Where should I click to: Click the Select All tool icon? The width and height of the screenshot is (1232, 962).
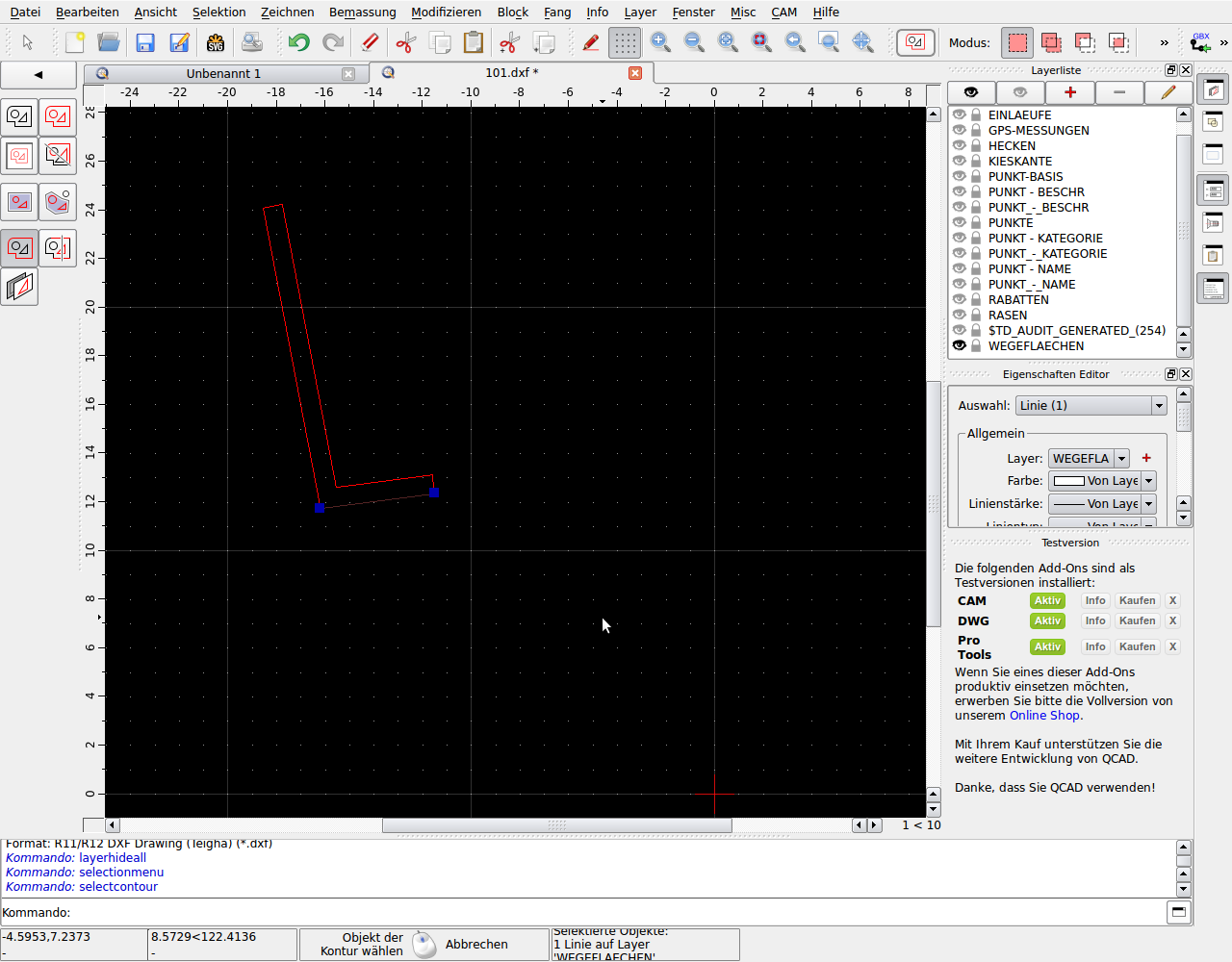click(58, 117)
